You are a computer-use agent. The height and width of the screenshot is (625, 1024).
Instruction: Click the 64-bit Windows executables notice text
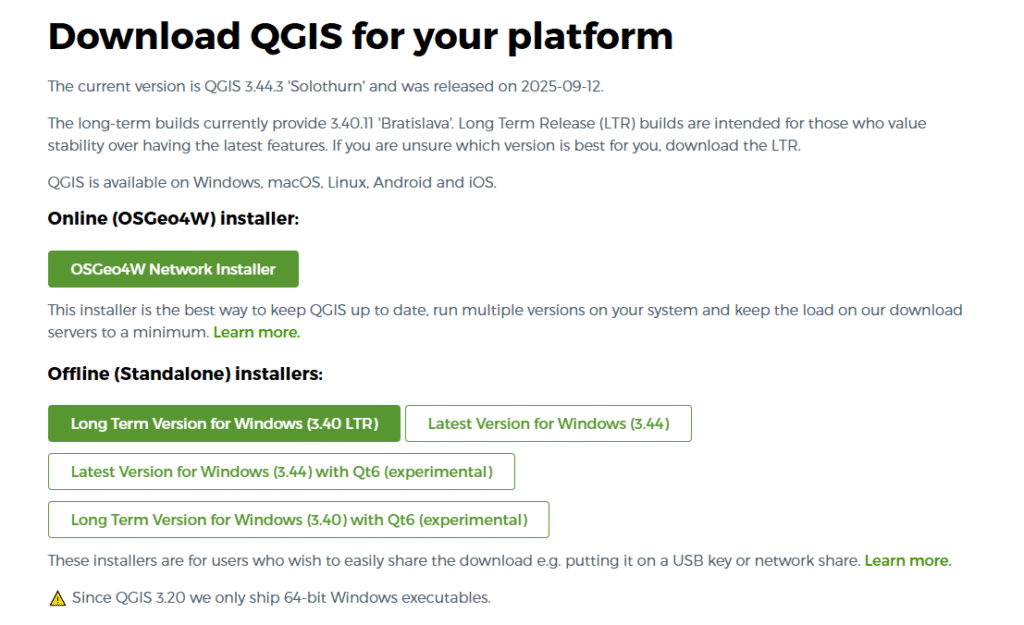(281, 598)
